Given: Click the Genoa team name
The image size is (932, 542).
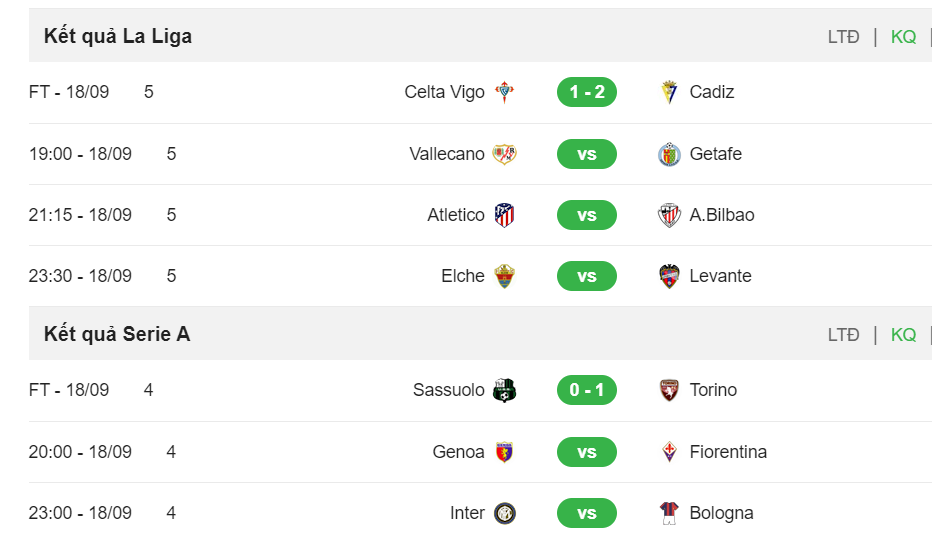Looking at the screenshot, I should coord(458,452).
